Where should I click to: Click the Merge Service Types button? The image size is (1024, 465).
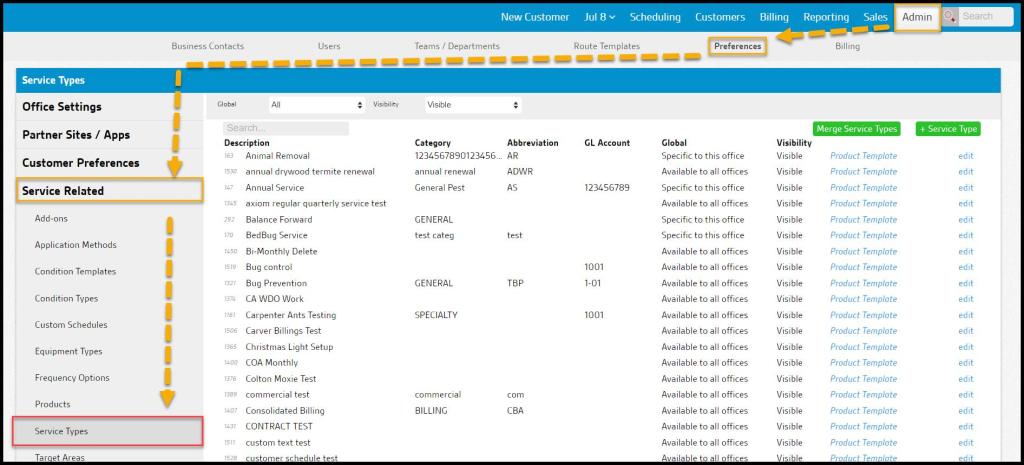pos(856,129)
